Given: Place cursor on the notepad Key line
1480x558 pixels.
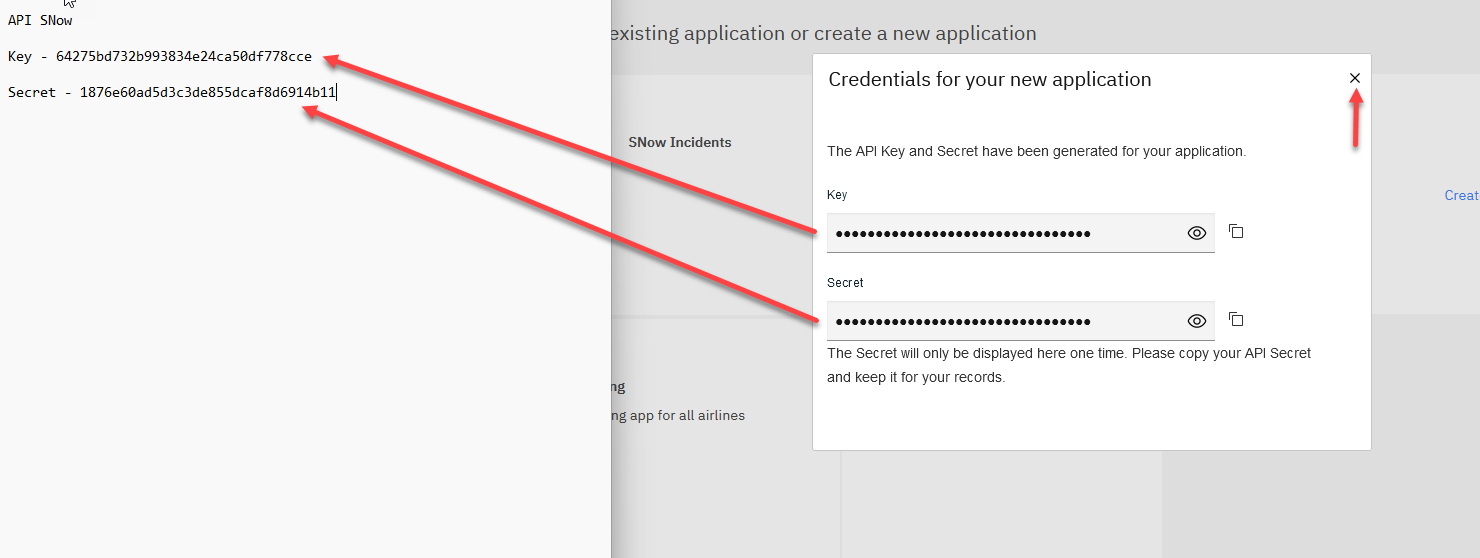Looking at the screenshot, I should coord(160,57).
